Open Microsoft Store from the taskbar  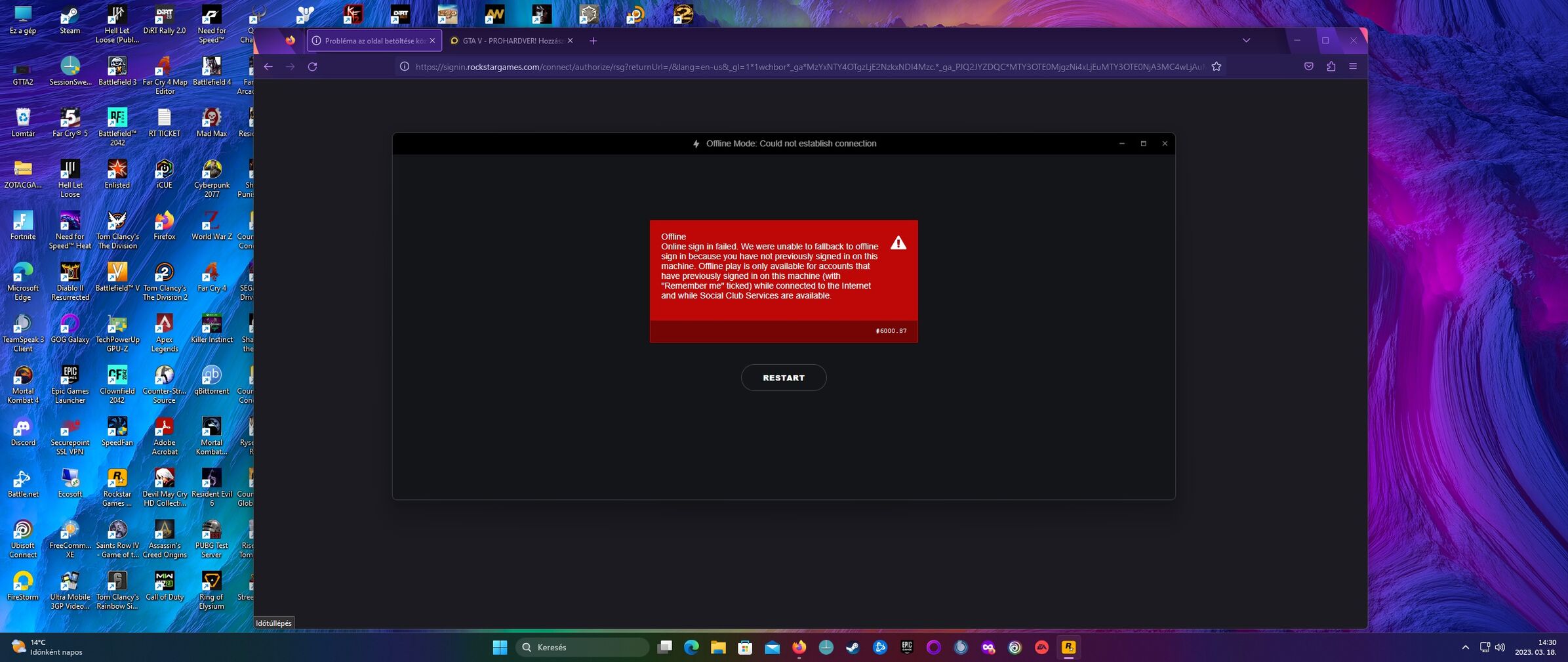point(745,648)
